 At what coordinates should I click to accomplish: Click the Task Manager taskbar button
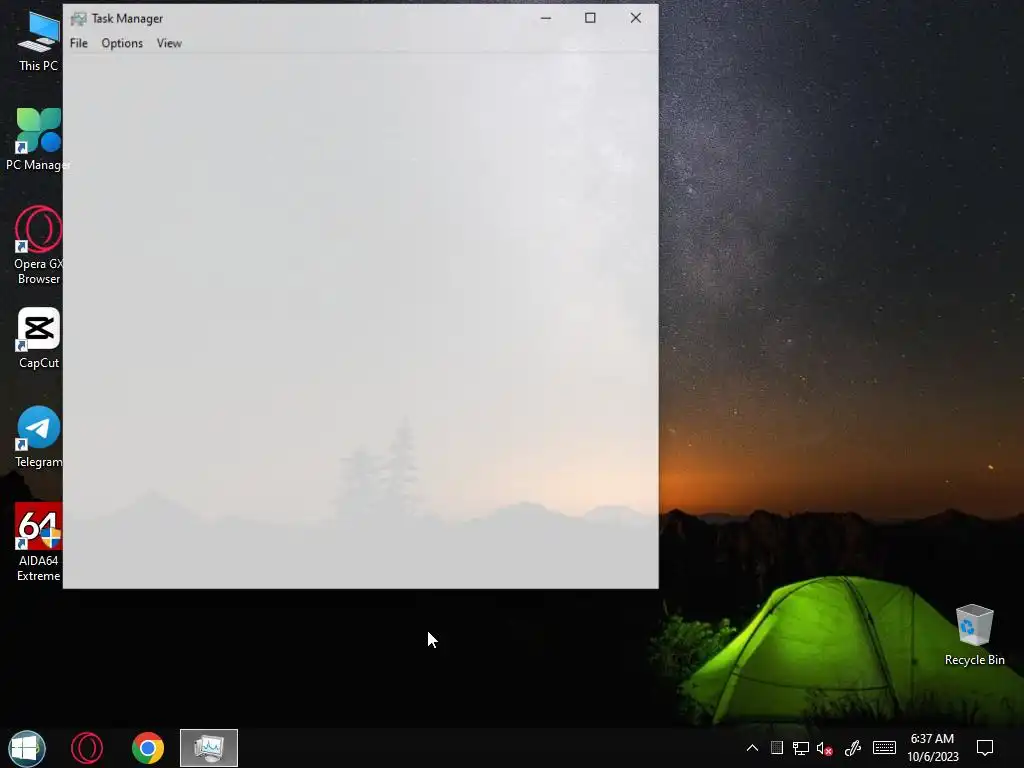click(x=209, y=748)
